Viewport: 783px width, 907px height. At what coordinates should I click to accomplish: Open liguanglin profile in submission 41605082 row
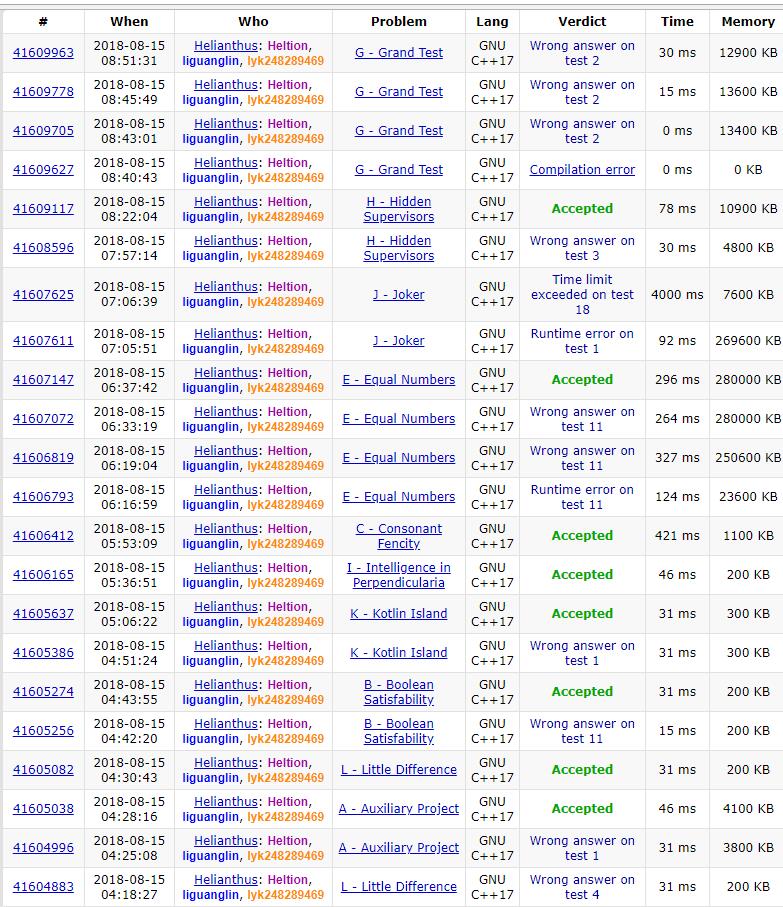210,778
